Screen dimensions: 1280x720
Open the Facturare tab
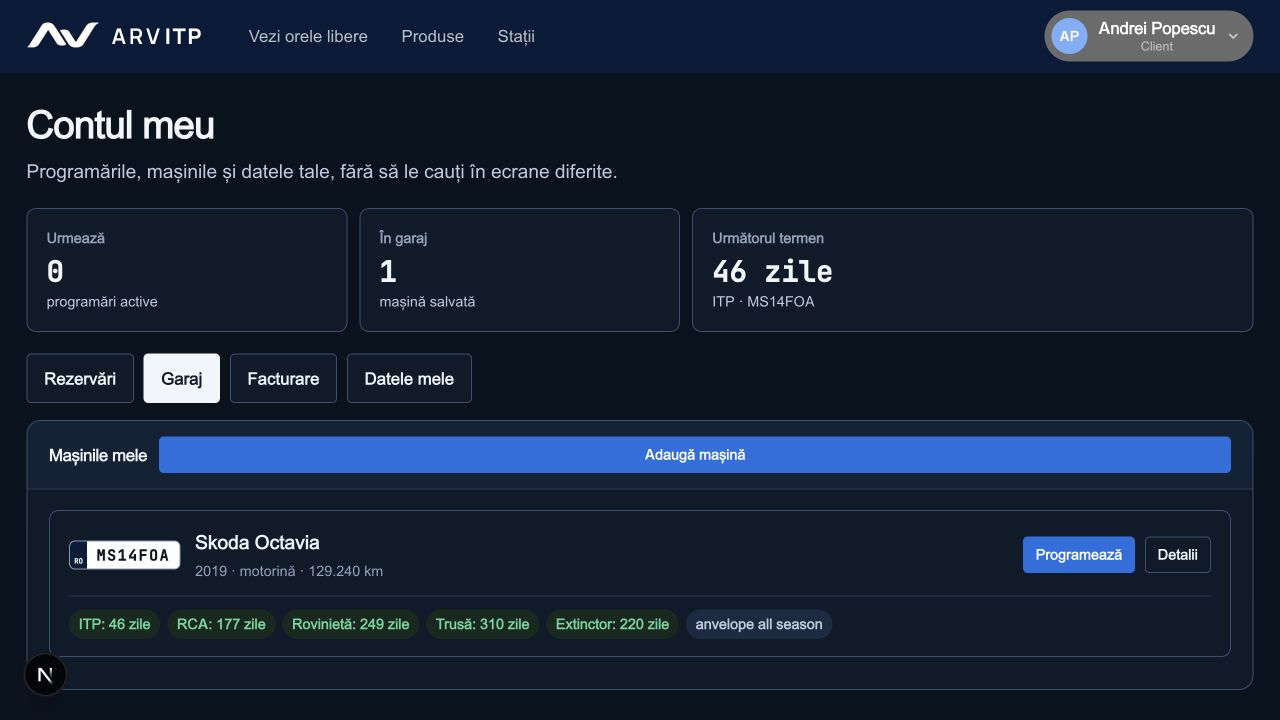point(283,378)
